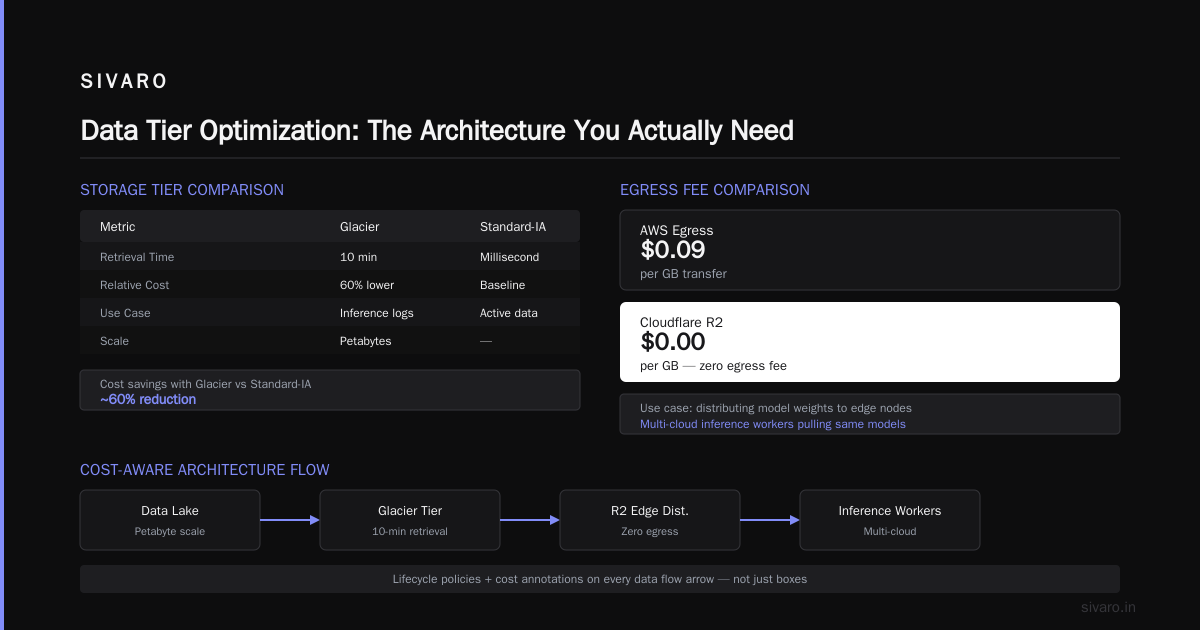Select the Retrieval Time row label
Viewport: 1200px width, 630px height.
(137, 257)
